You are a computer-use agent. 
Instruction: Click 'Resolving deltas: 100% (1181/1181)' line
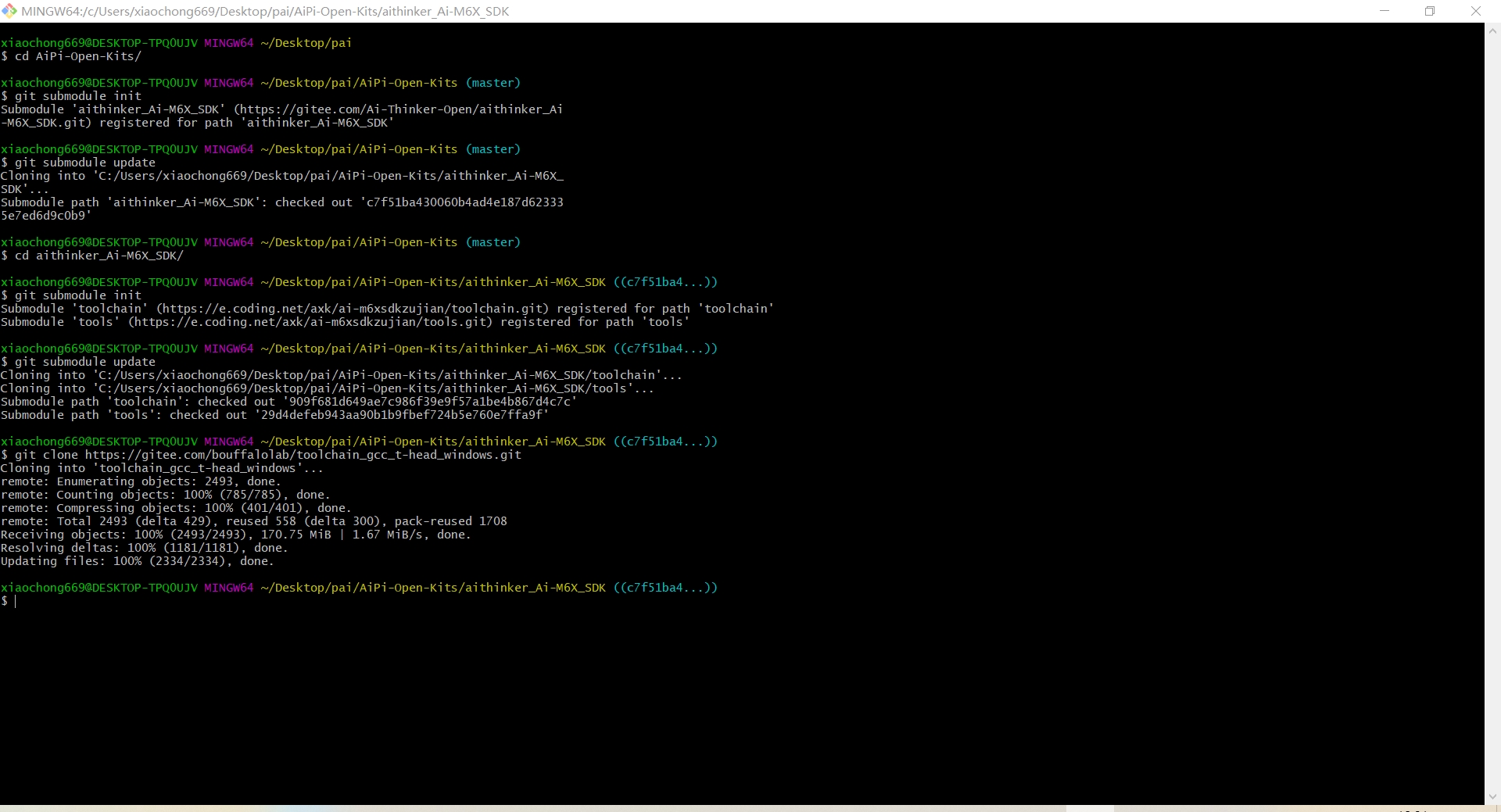(145, 548)
